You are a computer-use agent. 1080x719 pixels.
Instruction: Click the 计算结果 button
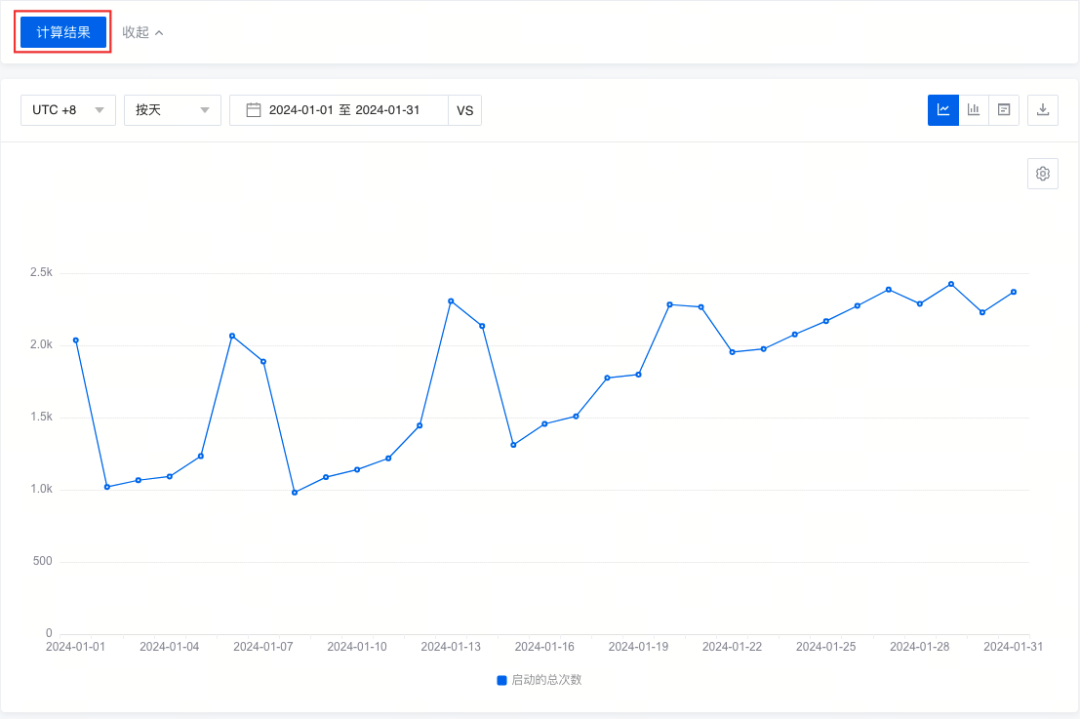coord(64,32)
